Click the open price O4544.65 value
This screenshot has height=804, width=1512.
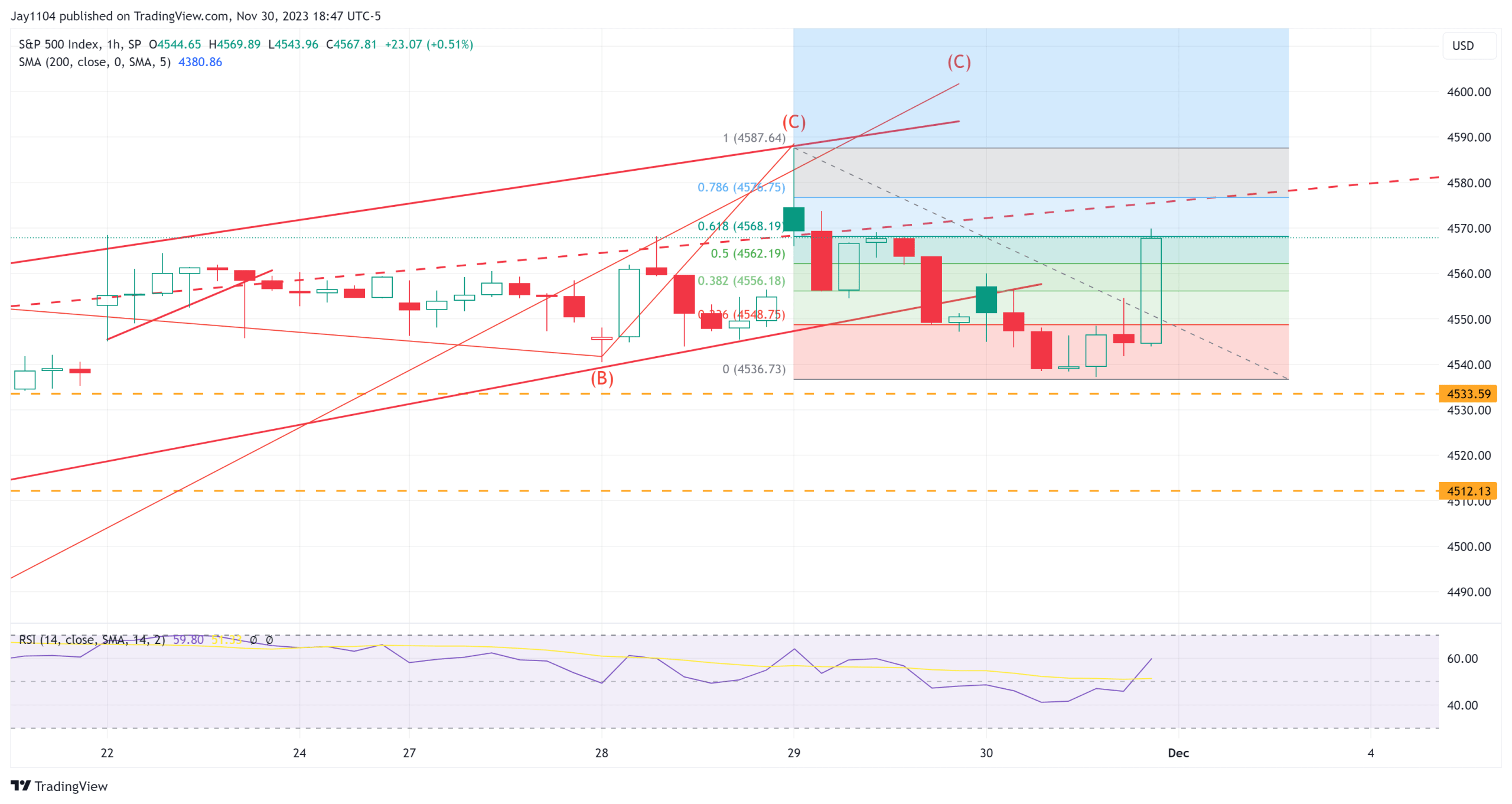click(175, 44)
